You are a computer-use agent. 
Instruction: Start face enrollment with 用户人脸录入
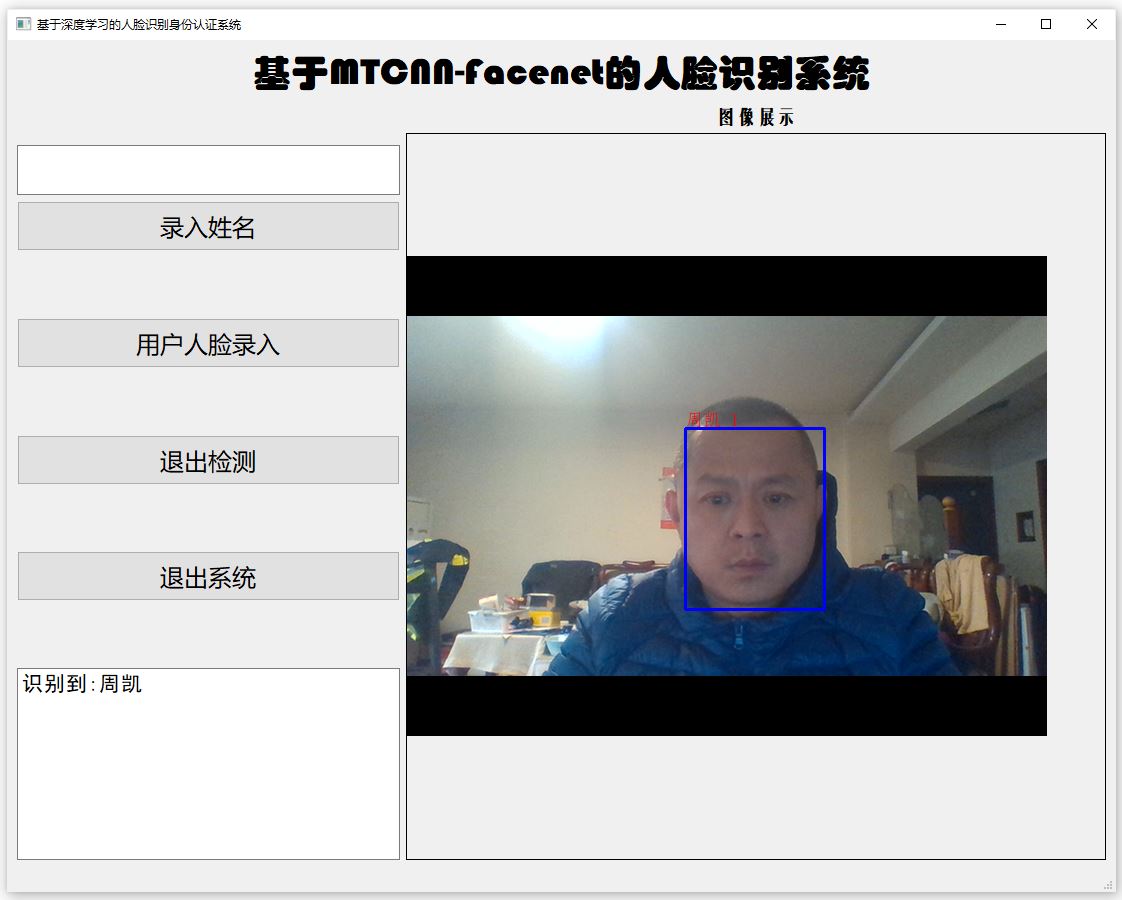[208, 343]
